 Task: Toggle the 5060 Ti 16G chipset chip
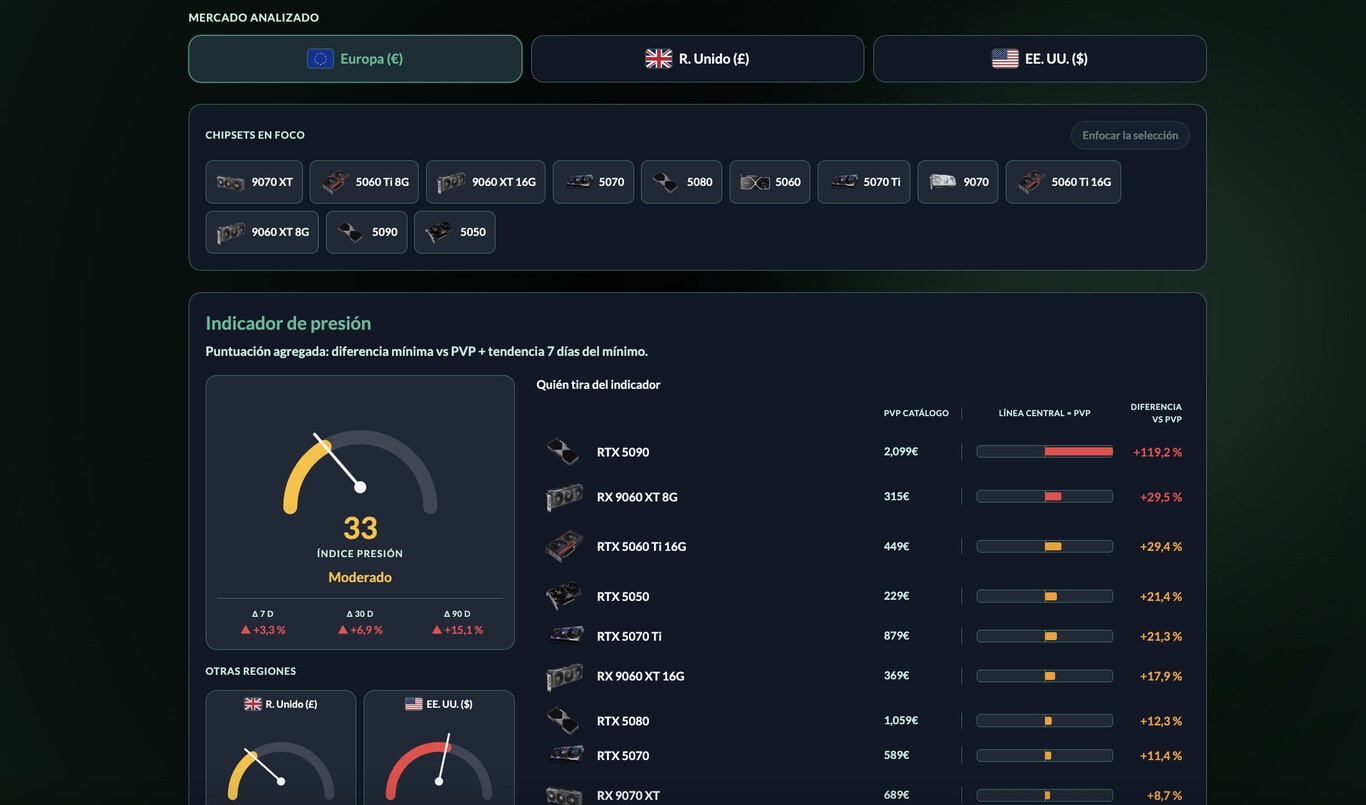tap(1063, 182)
